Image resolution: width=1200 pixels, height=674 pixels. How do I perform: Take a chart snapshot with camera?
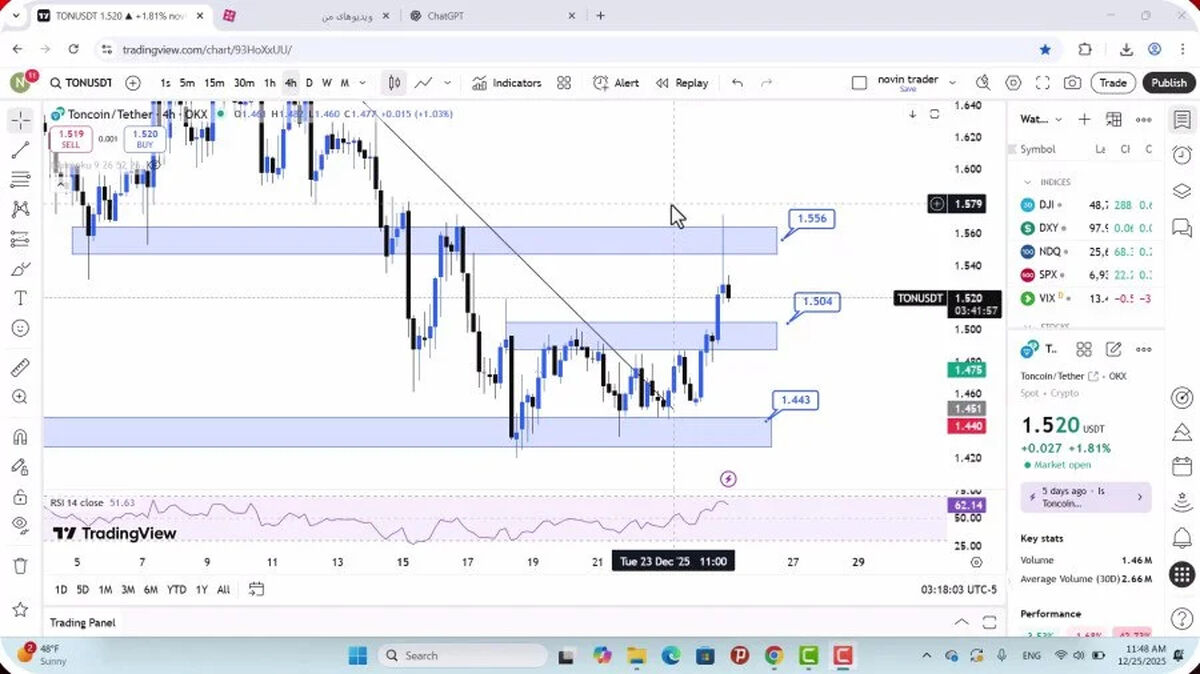click(1072, 83)
